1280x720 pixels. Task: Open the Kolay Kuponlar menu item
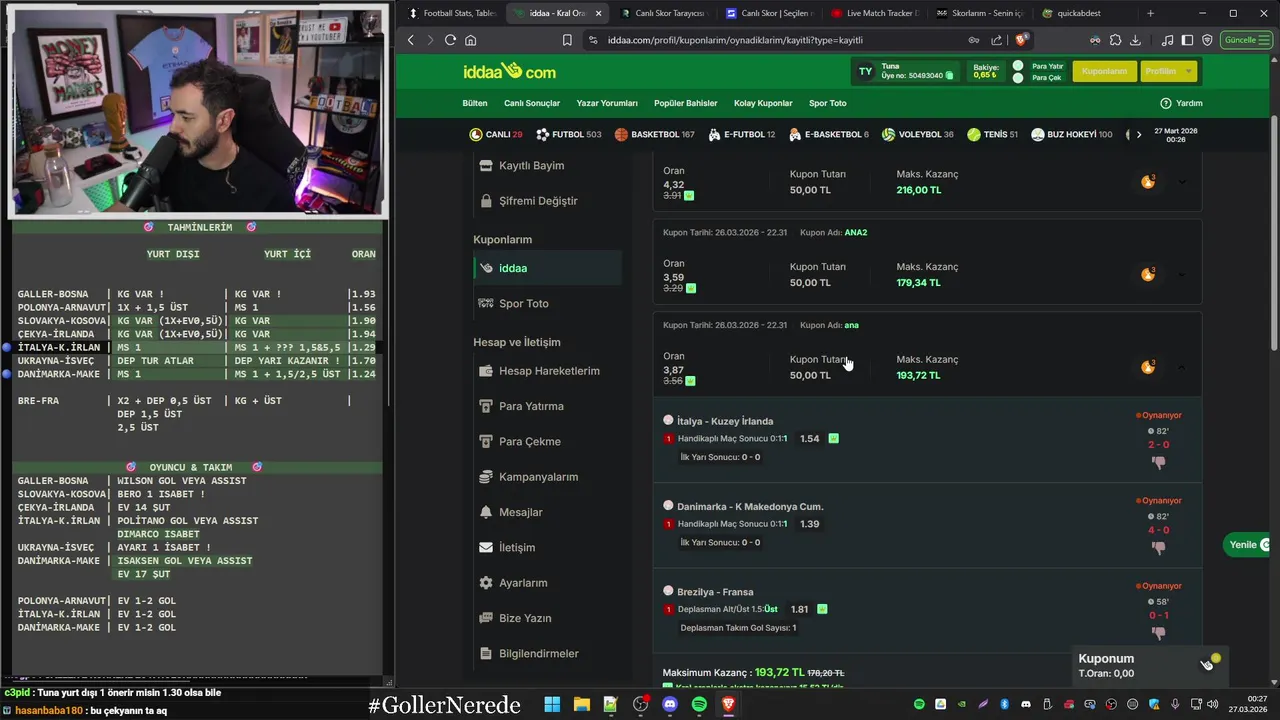(x=763, y=103)
